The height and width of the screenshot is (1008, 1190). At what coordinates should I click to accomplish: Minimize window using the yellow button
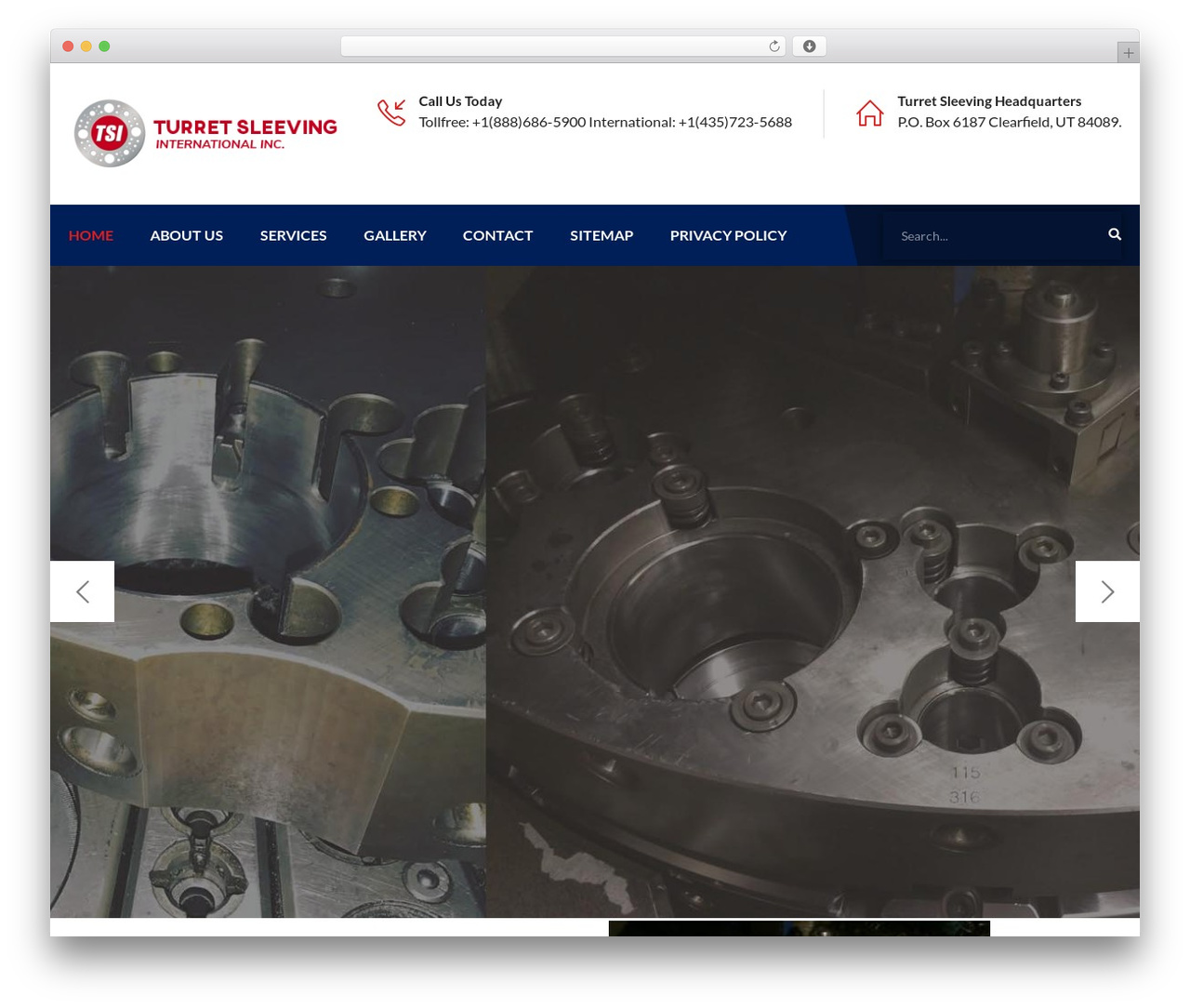(x=86, y=46)
